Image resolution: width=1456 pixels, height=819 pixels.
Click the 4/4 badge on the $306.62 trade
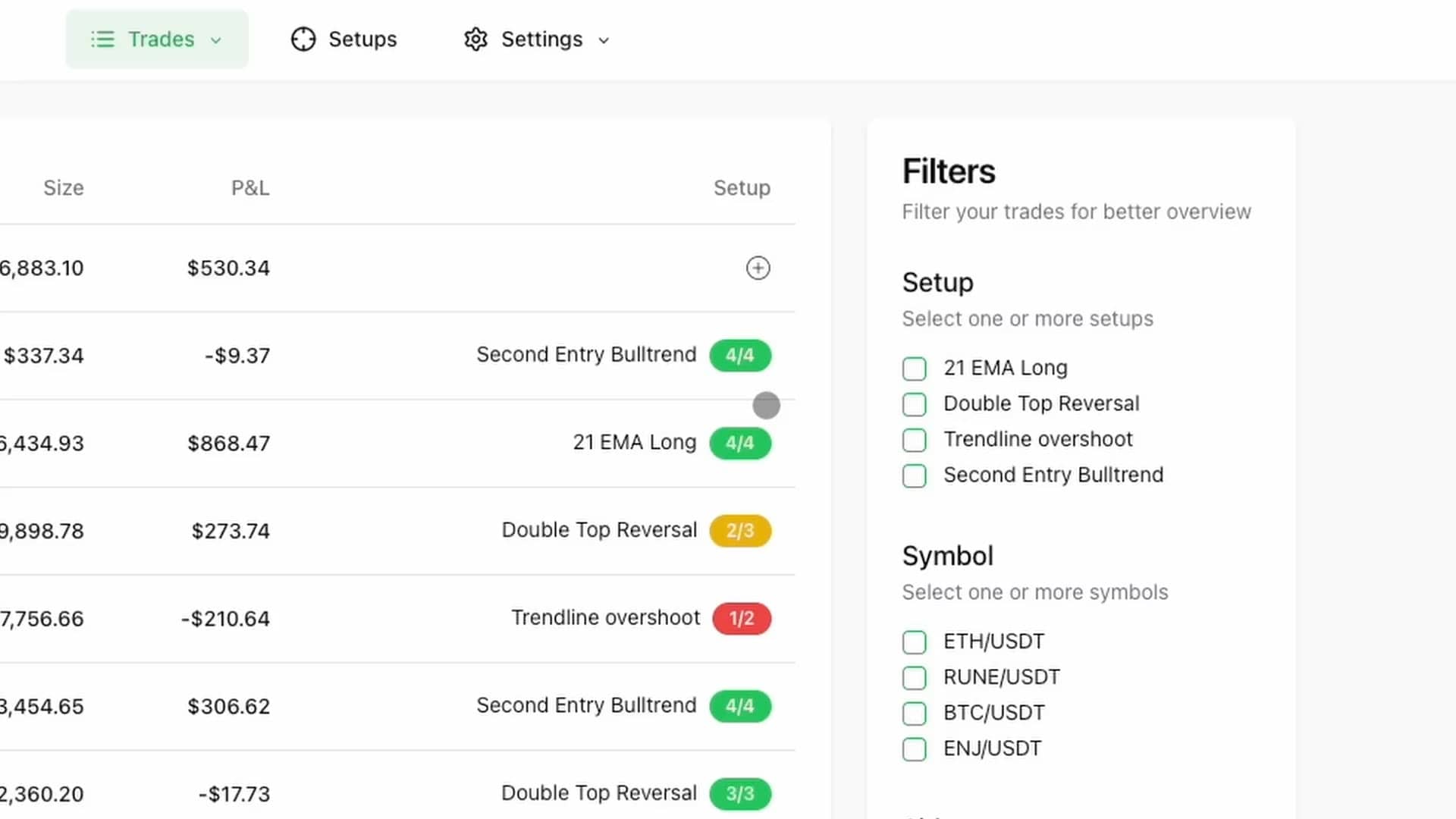(x=740, y=706)
